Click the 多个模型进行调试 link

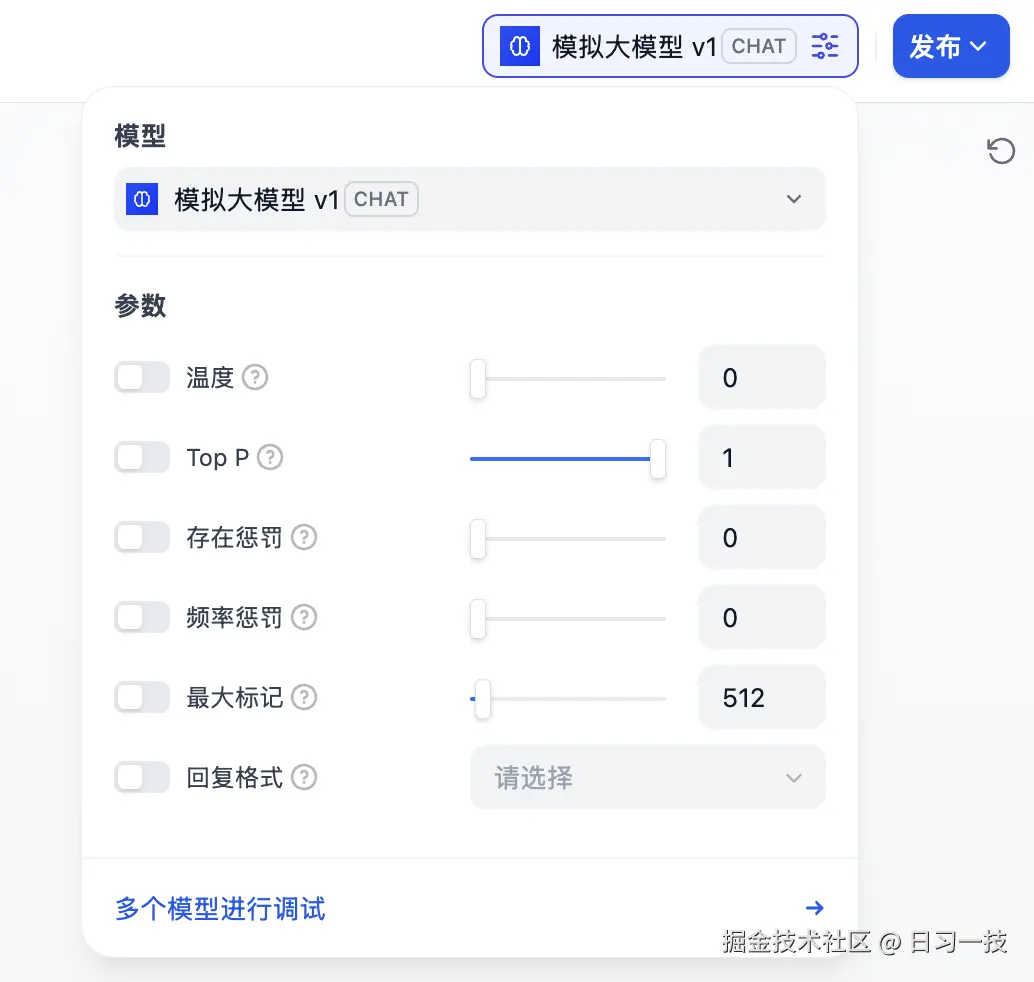coord(221,909)
